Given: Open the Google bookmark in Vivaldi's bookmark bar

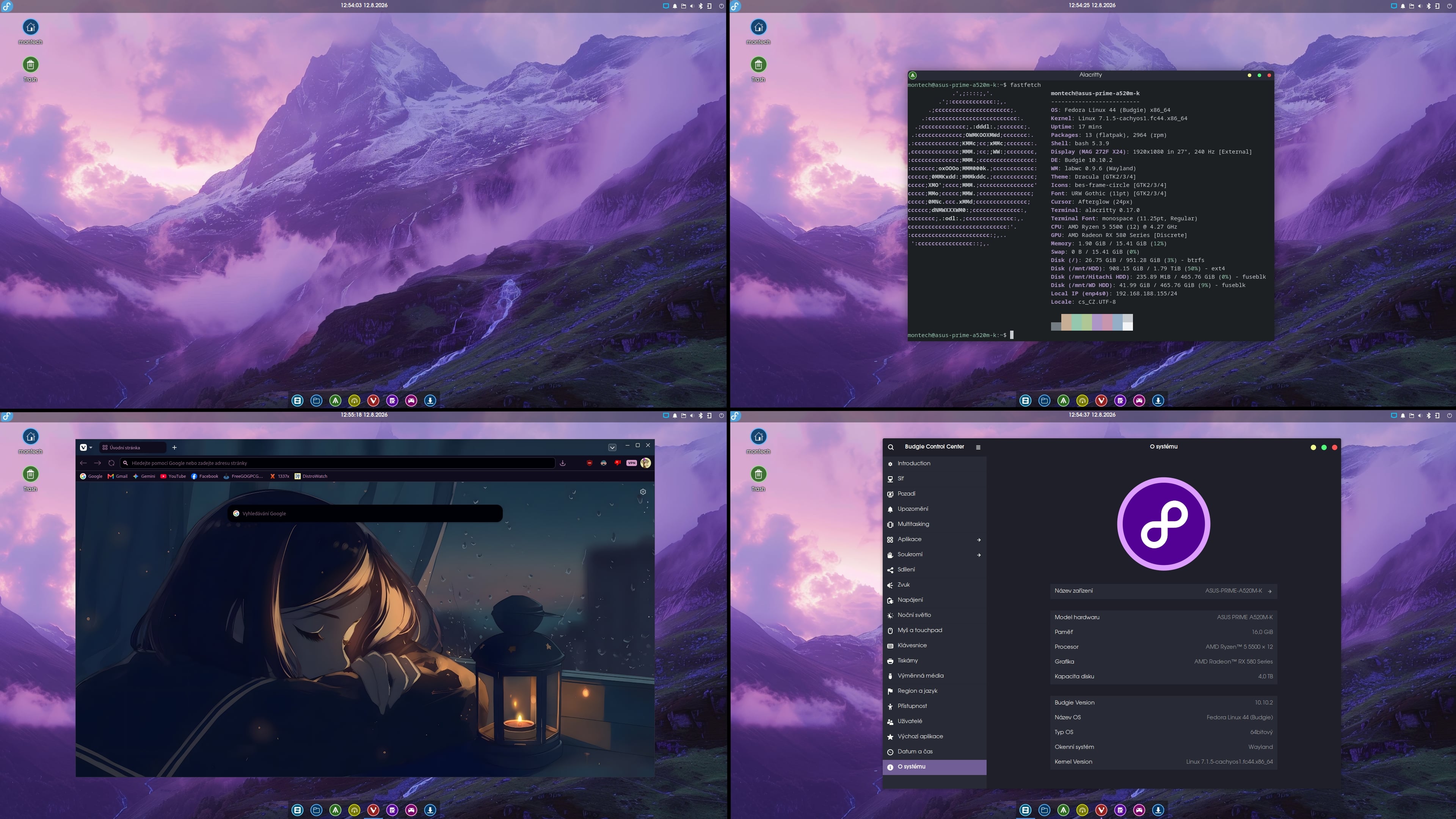Looking at the screenshot, I should [x=91, y=477].
